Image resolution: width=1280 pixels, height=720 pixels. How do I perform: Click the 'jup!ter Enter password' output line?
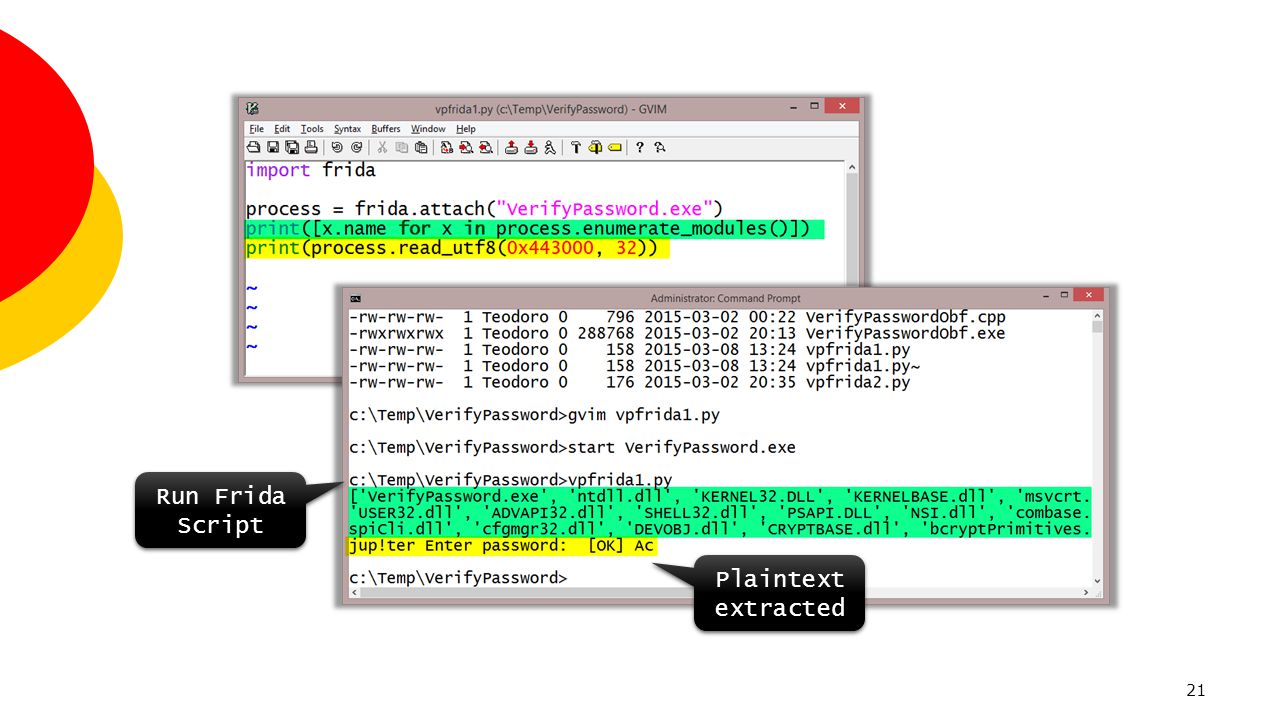pyautogui.click(x=501, y=546)
